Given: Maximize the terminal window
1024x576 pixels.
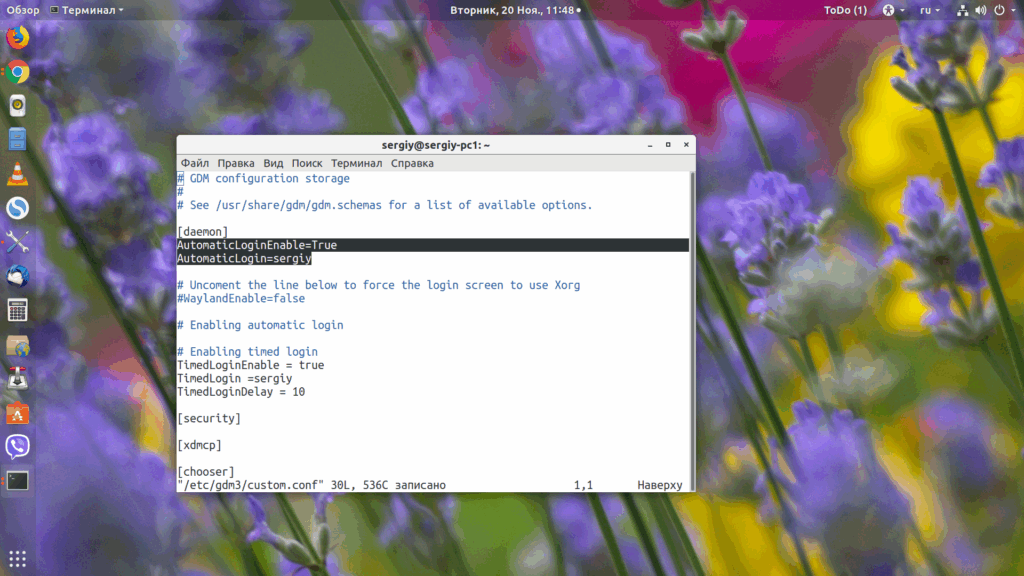Looking at the screenshot, I should pyautogui.click(x=668, y=145).
